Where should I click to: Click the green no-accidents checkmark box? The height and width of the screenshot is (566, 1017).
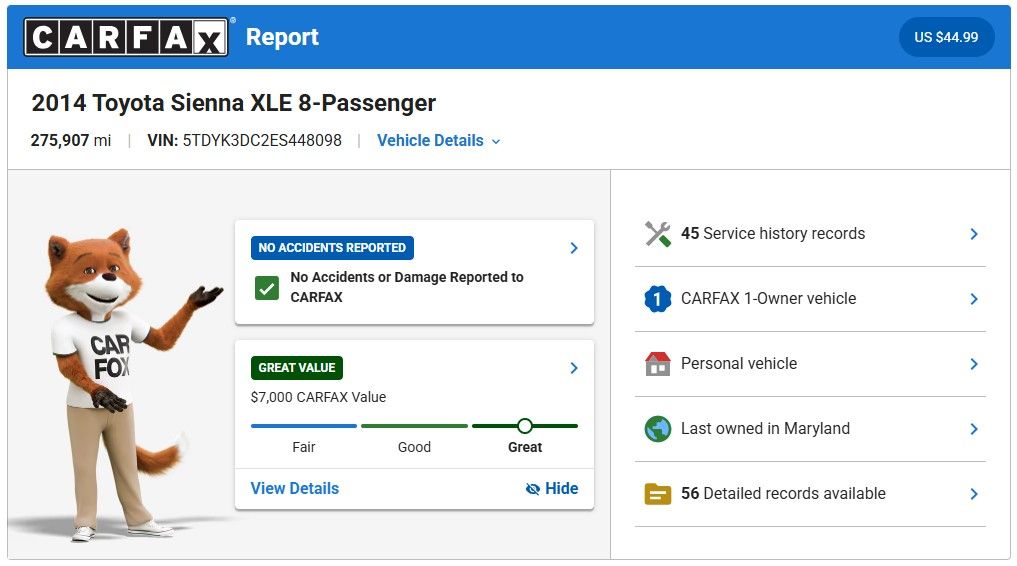point(267,288)
